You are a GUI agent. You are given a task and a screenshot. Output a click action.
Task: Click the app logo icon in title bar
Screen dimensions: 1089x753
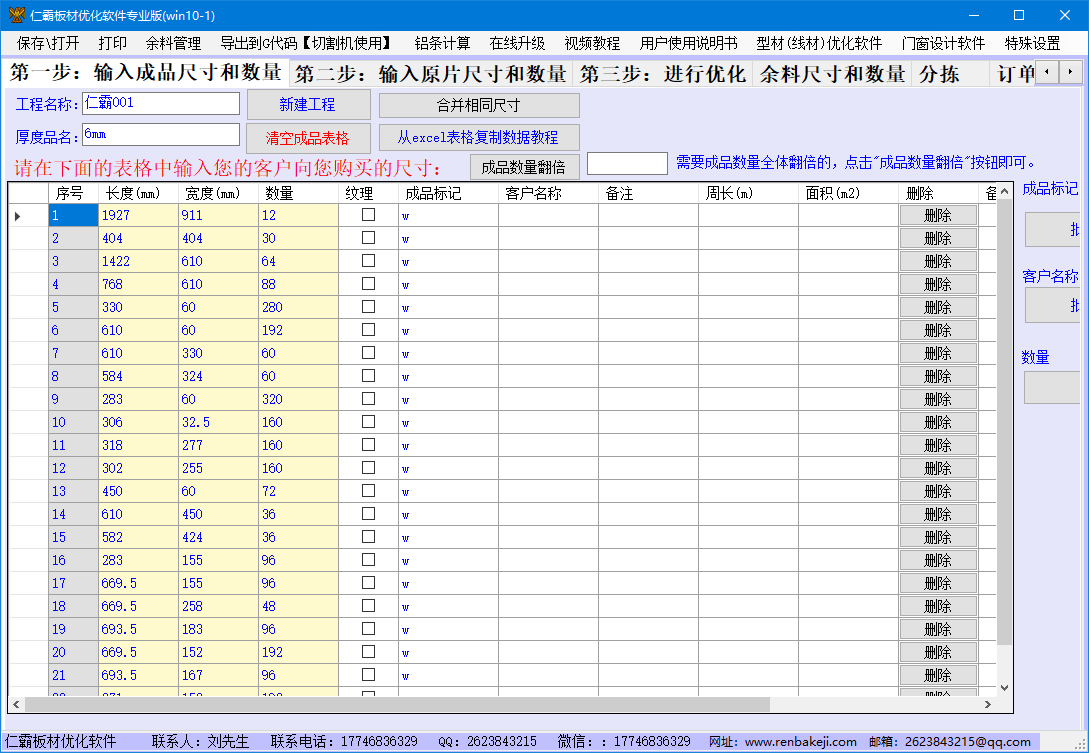[x=16, y=15]
